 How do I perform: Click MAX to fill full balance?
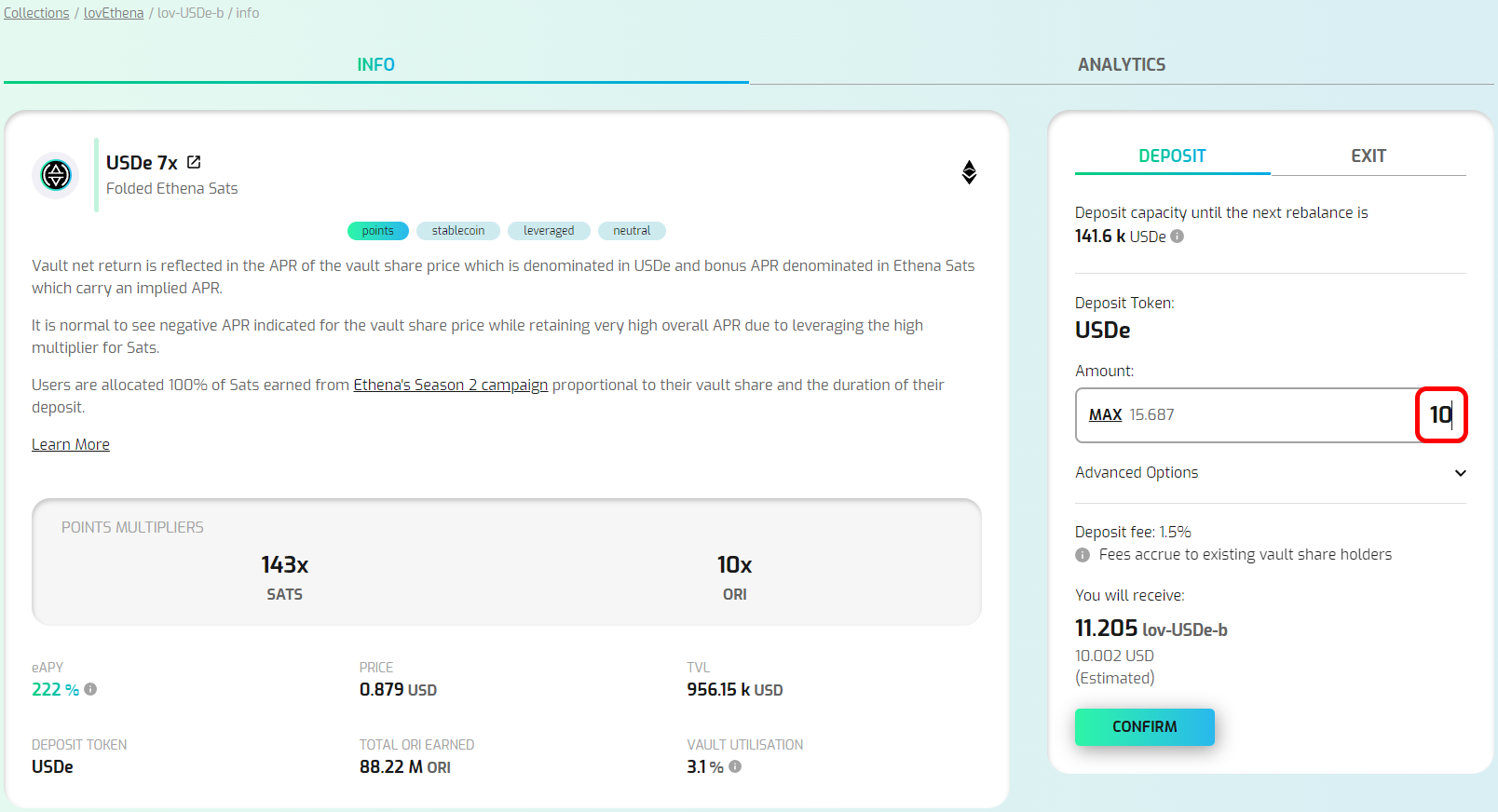(1105, 414)
